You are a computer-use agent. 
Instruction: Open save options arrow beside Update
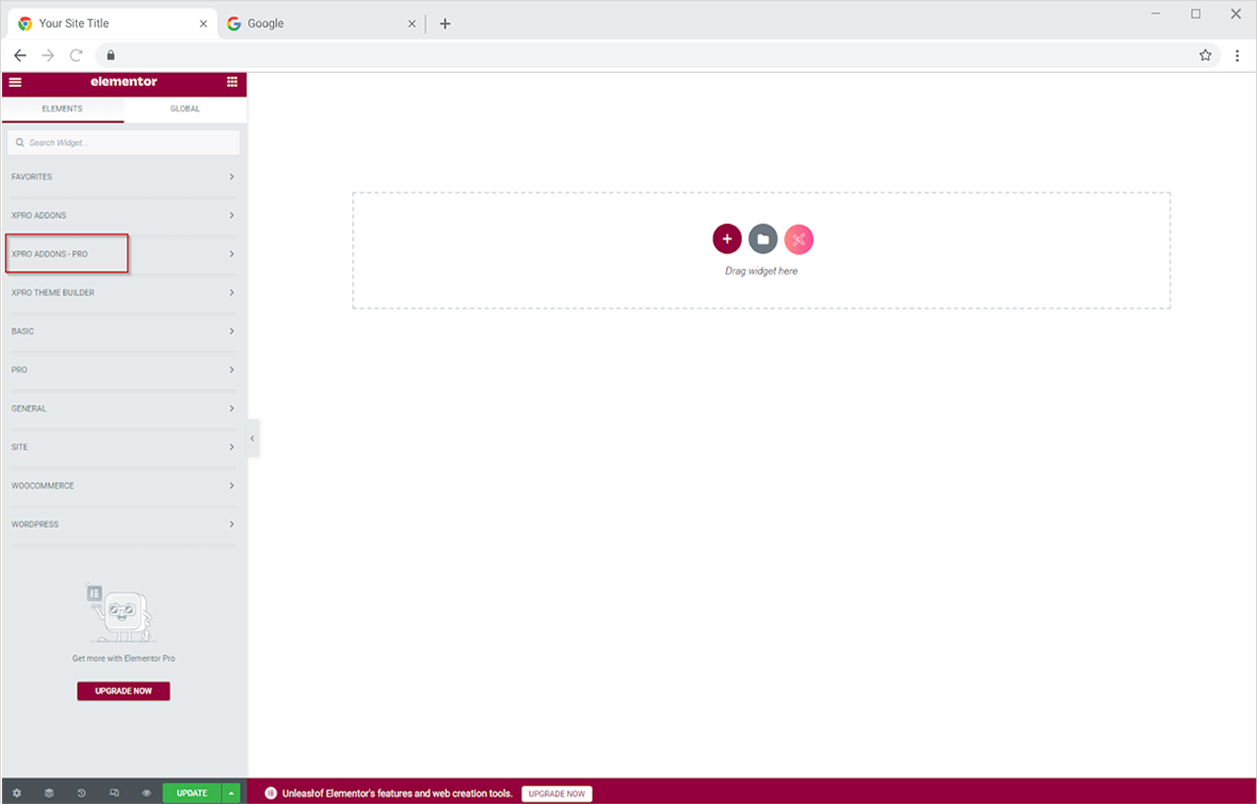[x=232, y=793]
